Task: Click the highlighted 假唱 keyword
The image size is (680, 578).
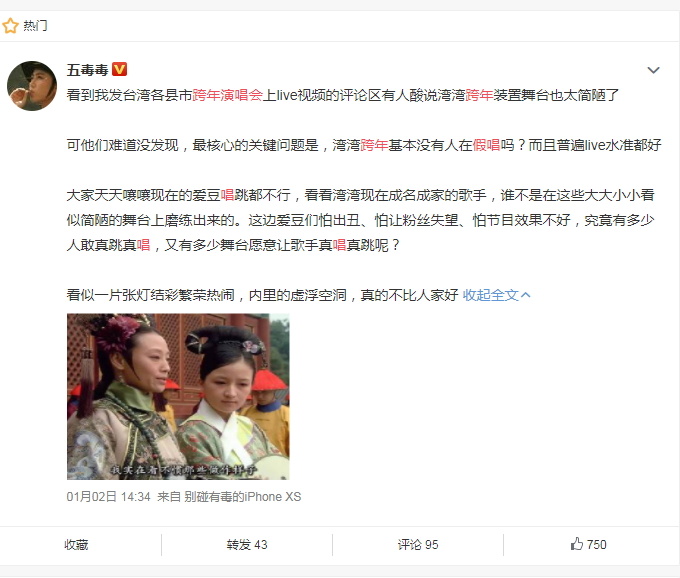Action: [x=487, y=145]
